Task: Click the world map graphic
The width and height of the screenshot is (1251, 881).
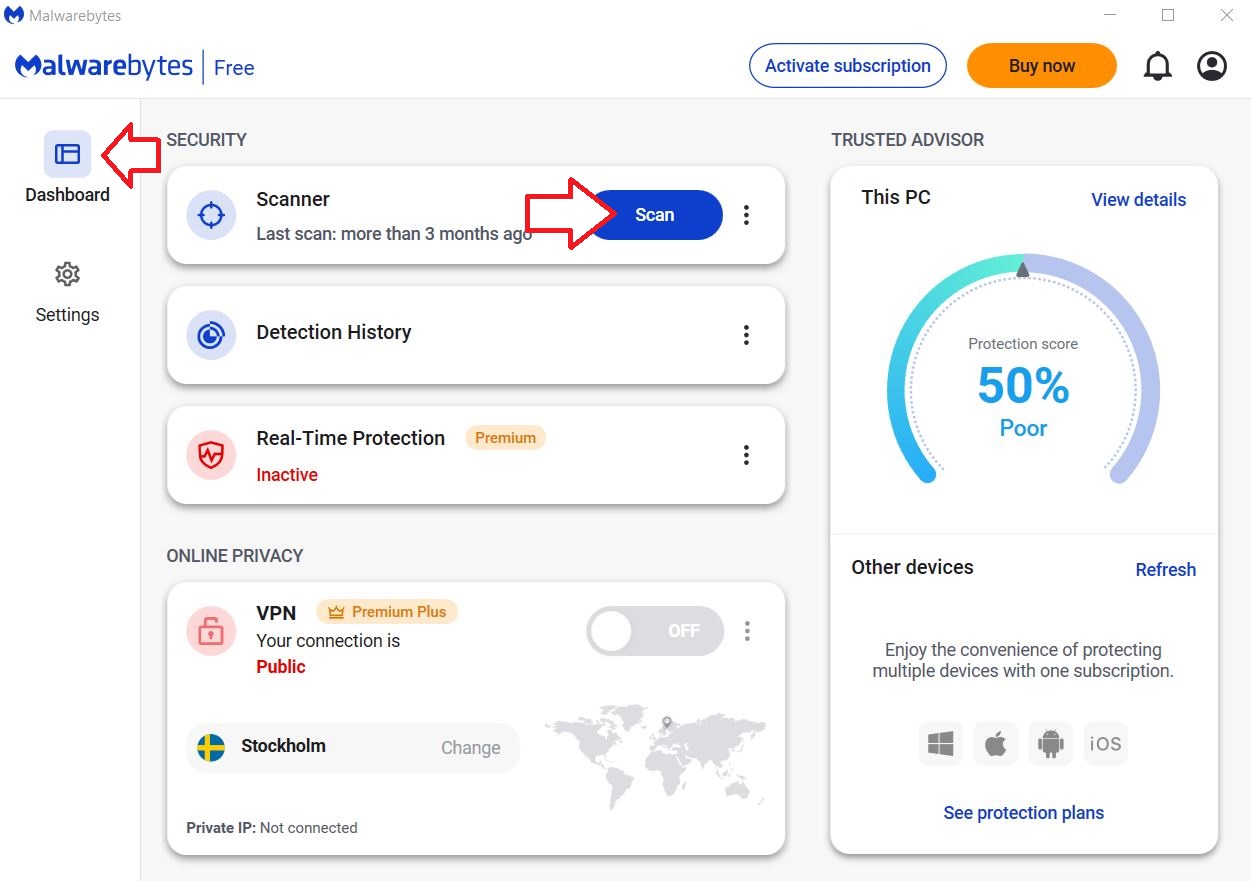Action: click(x=656, y=757)
